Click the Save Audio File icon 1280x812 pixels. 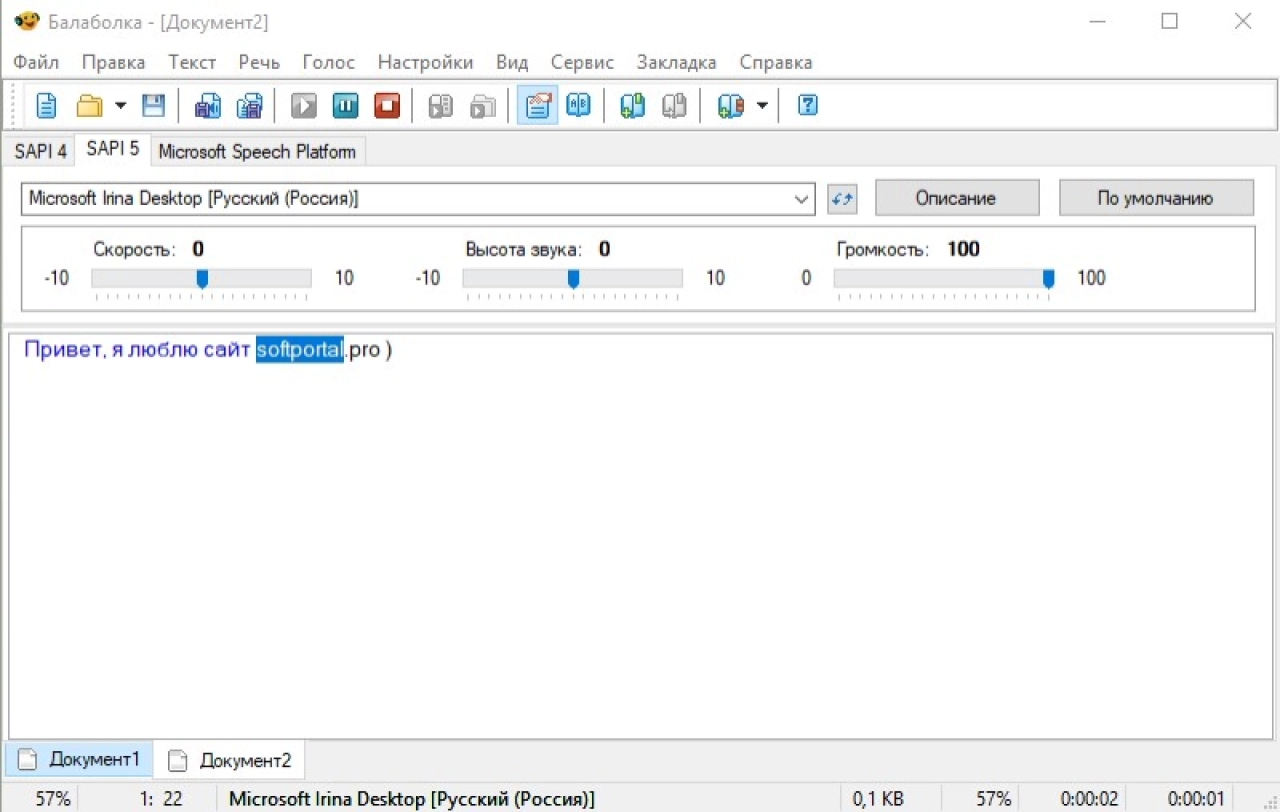point(207,105)
